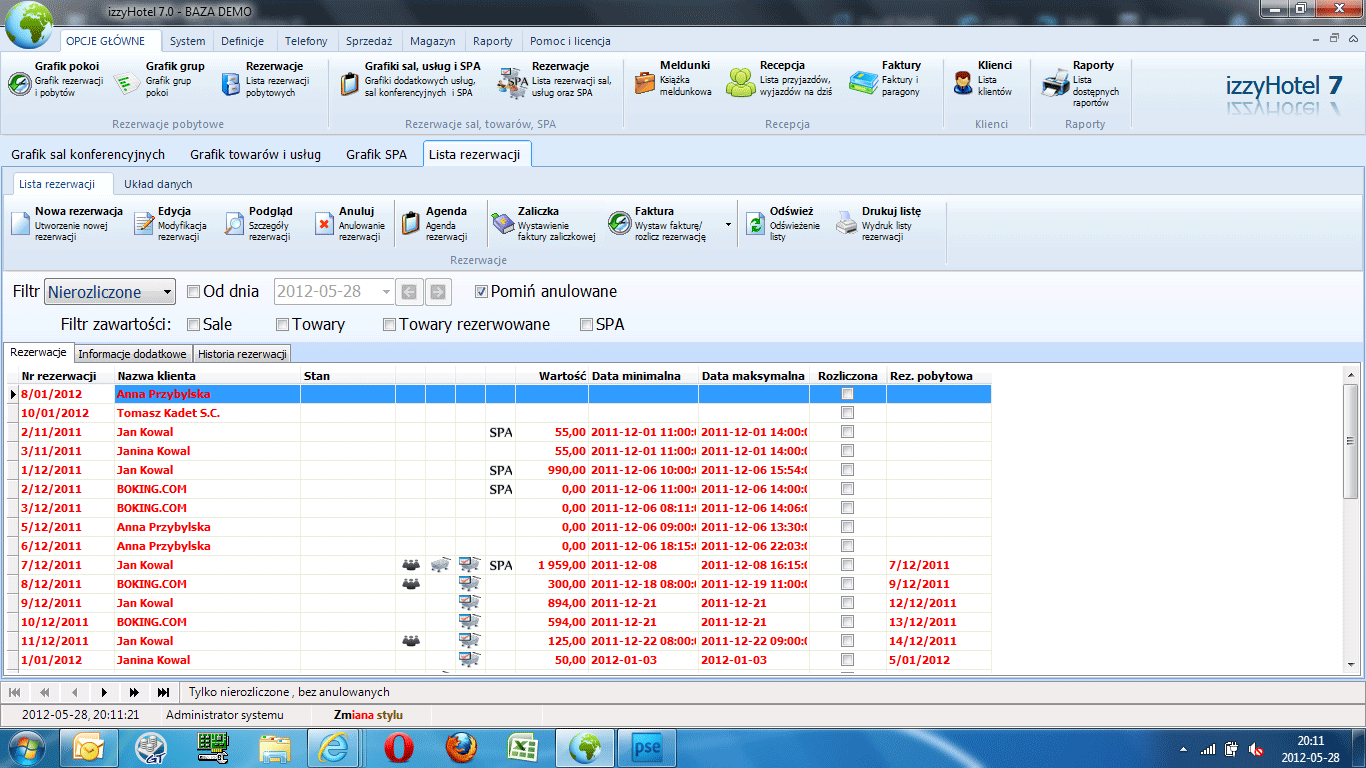The image size is (1366, 768).
Task: Launch Firefox from the taskbar
Action: 461,747
